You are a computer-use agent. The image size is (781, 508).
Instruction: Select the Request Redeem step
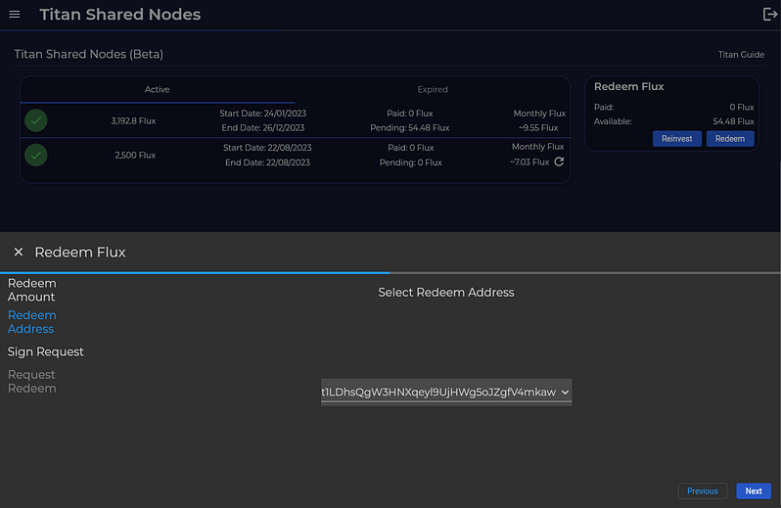point(32,381)
